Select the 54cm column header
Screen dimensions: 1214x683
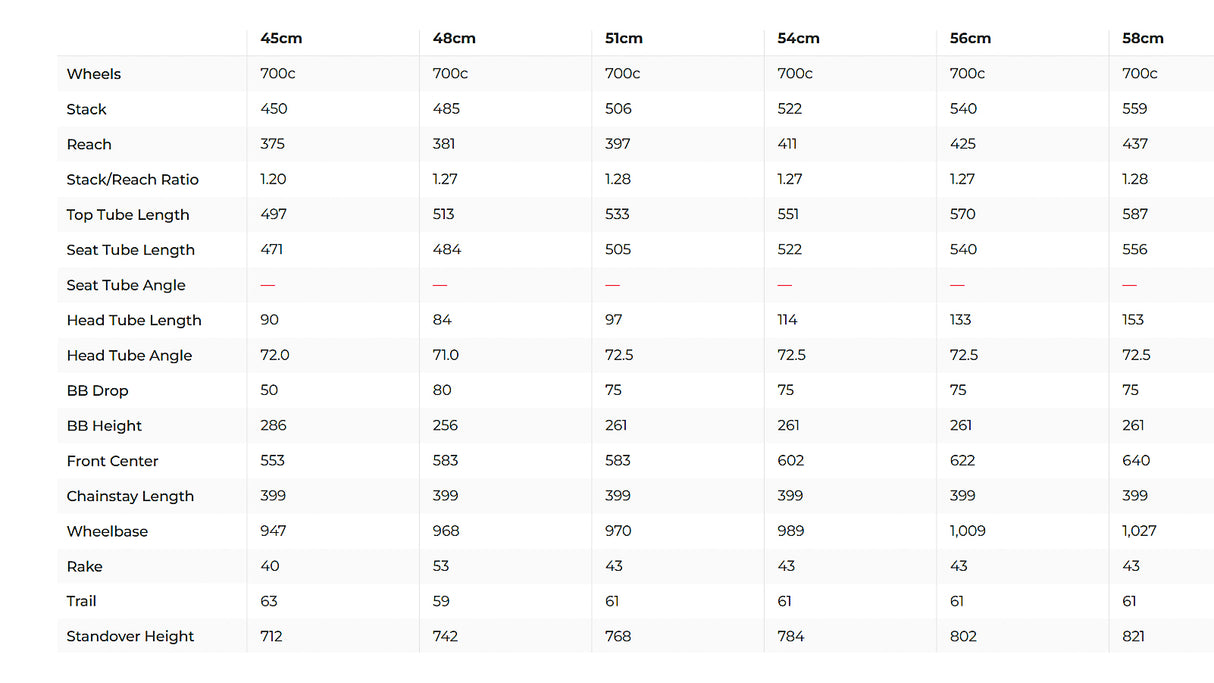(798, 39)
